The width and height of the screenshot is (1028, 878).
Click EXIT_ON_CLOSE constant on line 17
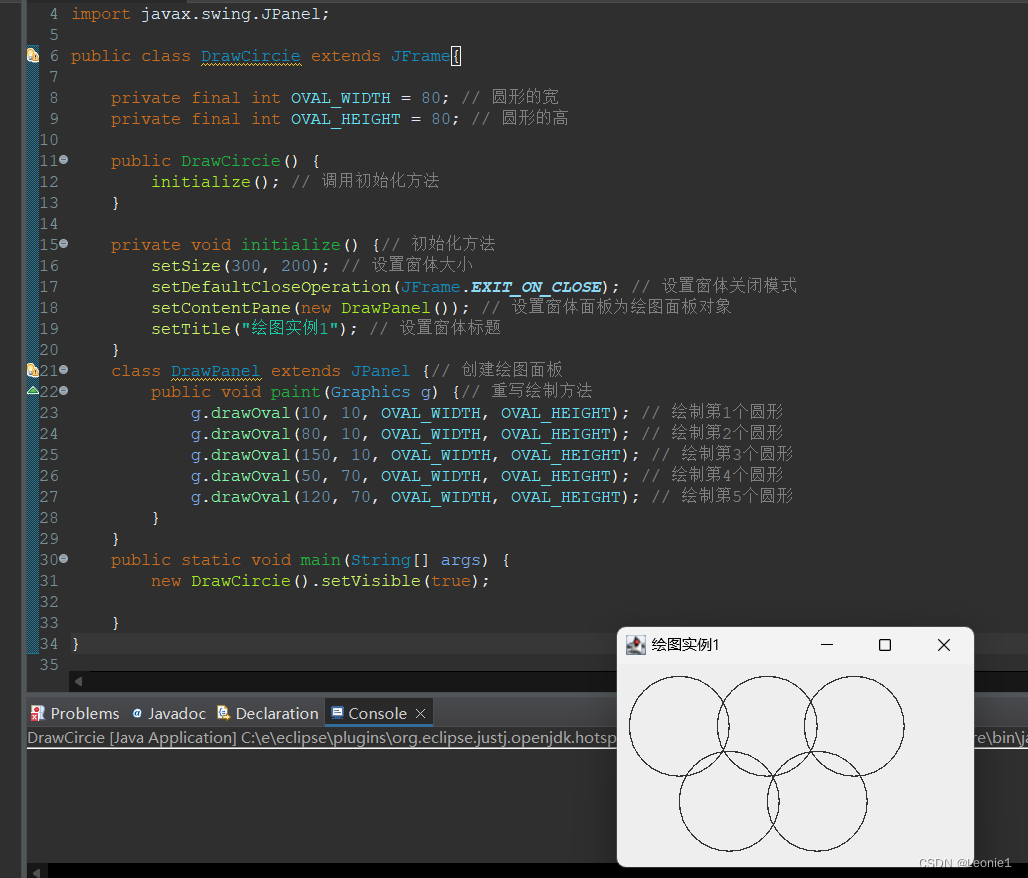pos(536,287)
